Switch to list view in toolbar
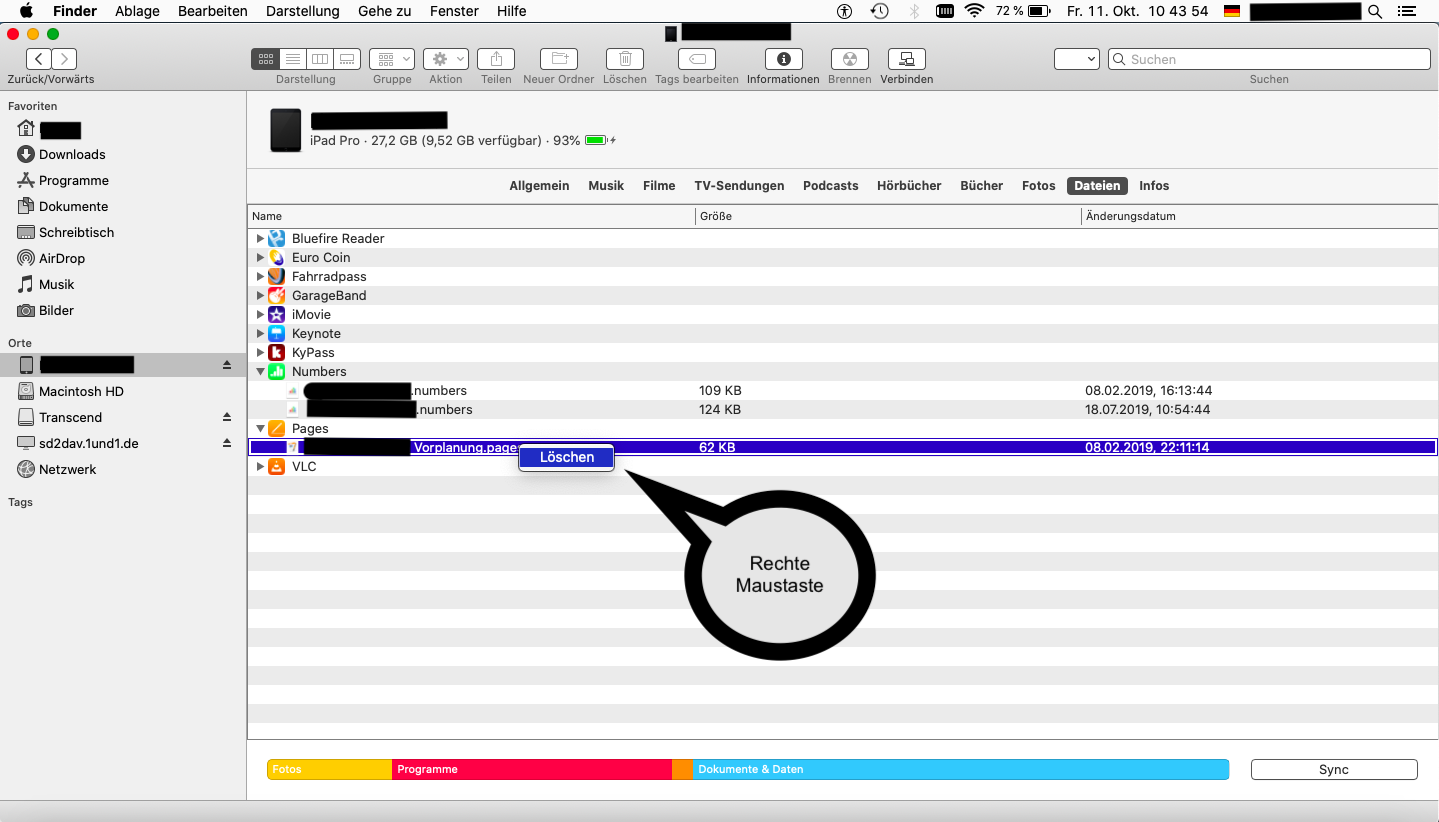Screen dimensions: 1439x822 point(293,59)
